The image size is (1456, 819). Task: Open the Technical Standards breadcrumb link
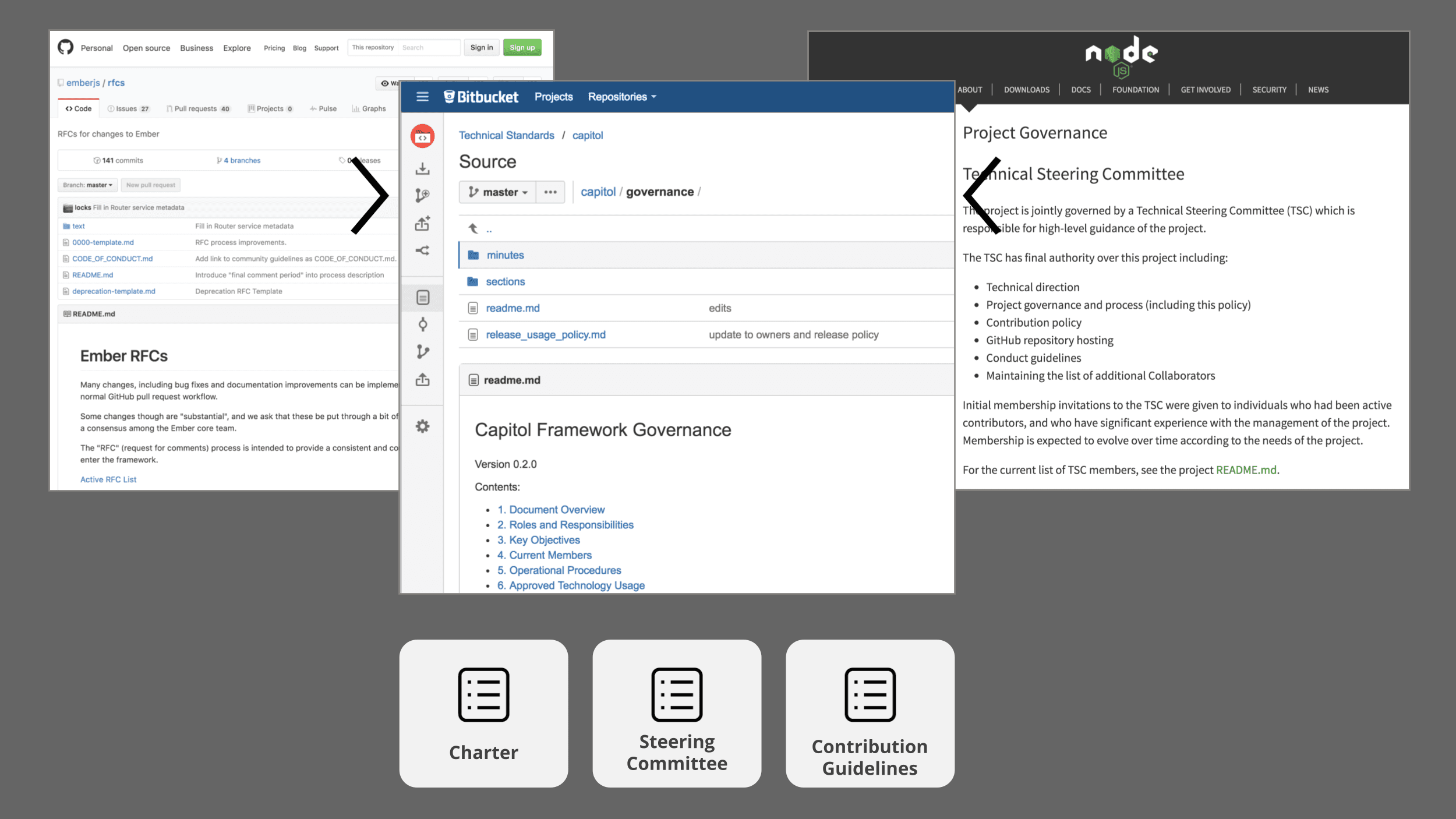coord(506,135)
